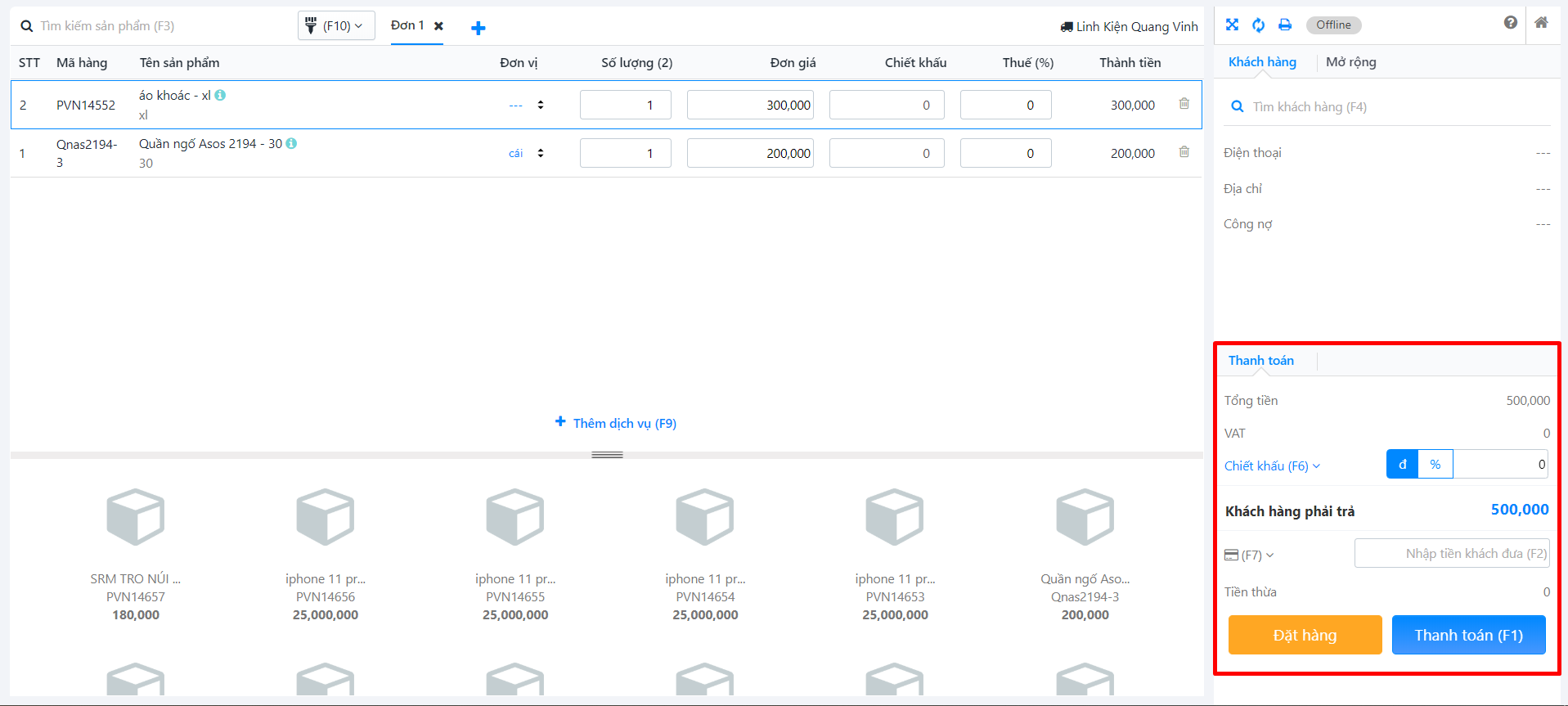Switch discount type to đ

(1402, 464)
